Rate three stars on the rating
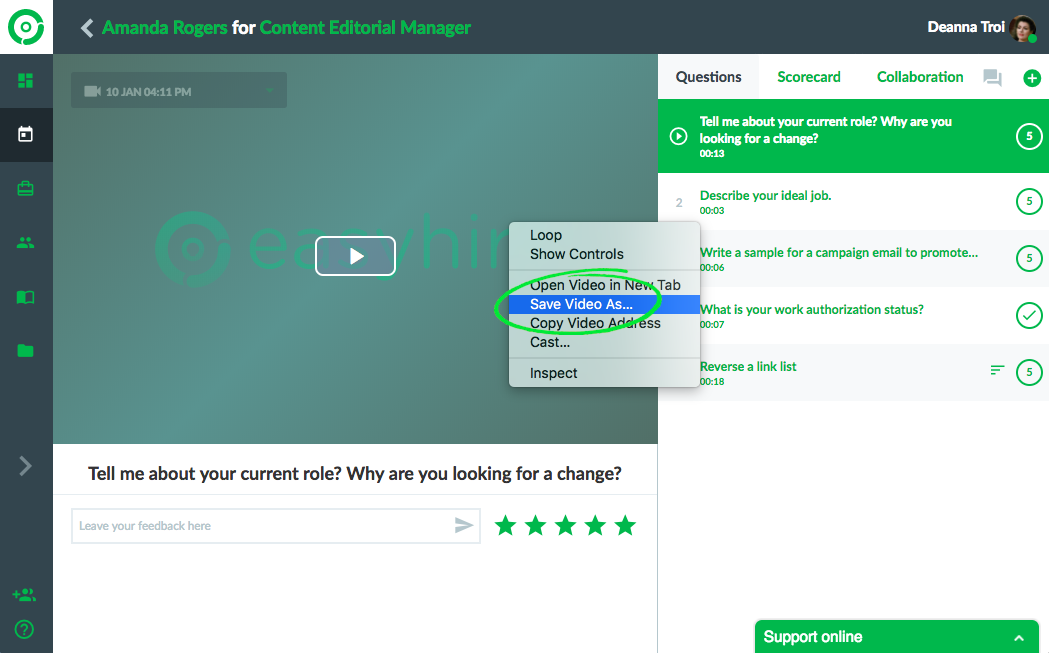Viewport: 1049px width, 653px height. coord(565,526)
